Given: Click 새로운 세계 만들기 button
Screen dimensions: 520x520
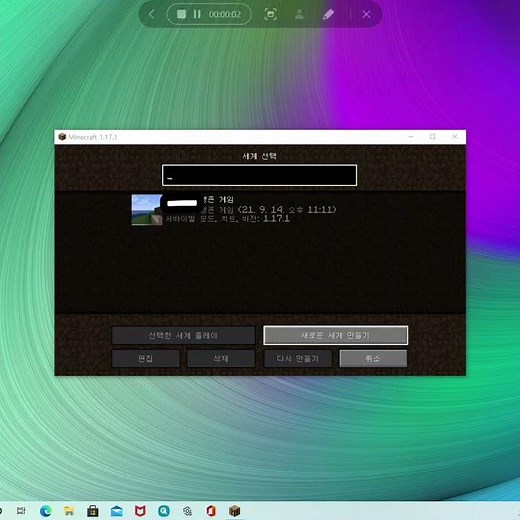Looking at the screenshot, I should [335, 335].
